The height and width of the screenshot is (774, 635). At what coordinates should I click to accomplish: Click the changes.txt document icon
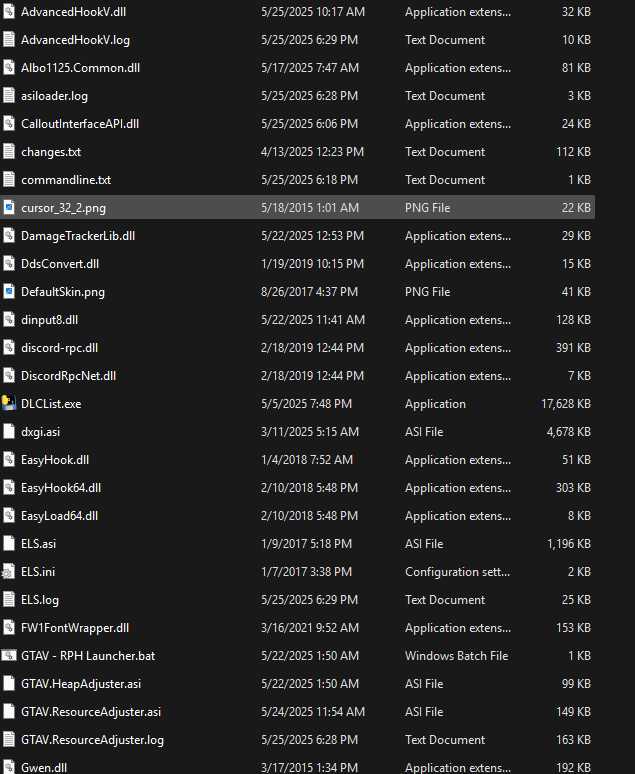coord(9,152)
